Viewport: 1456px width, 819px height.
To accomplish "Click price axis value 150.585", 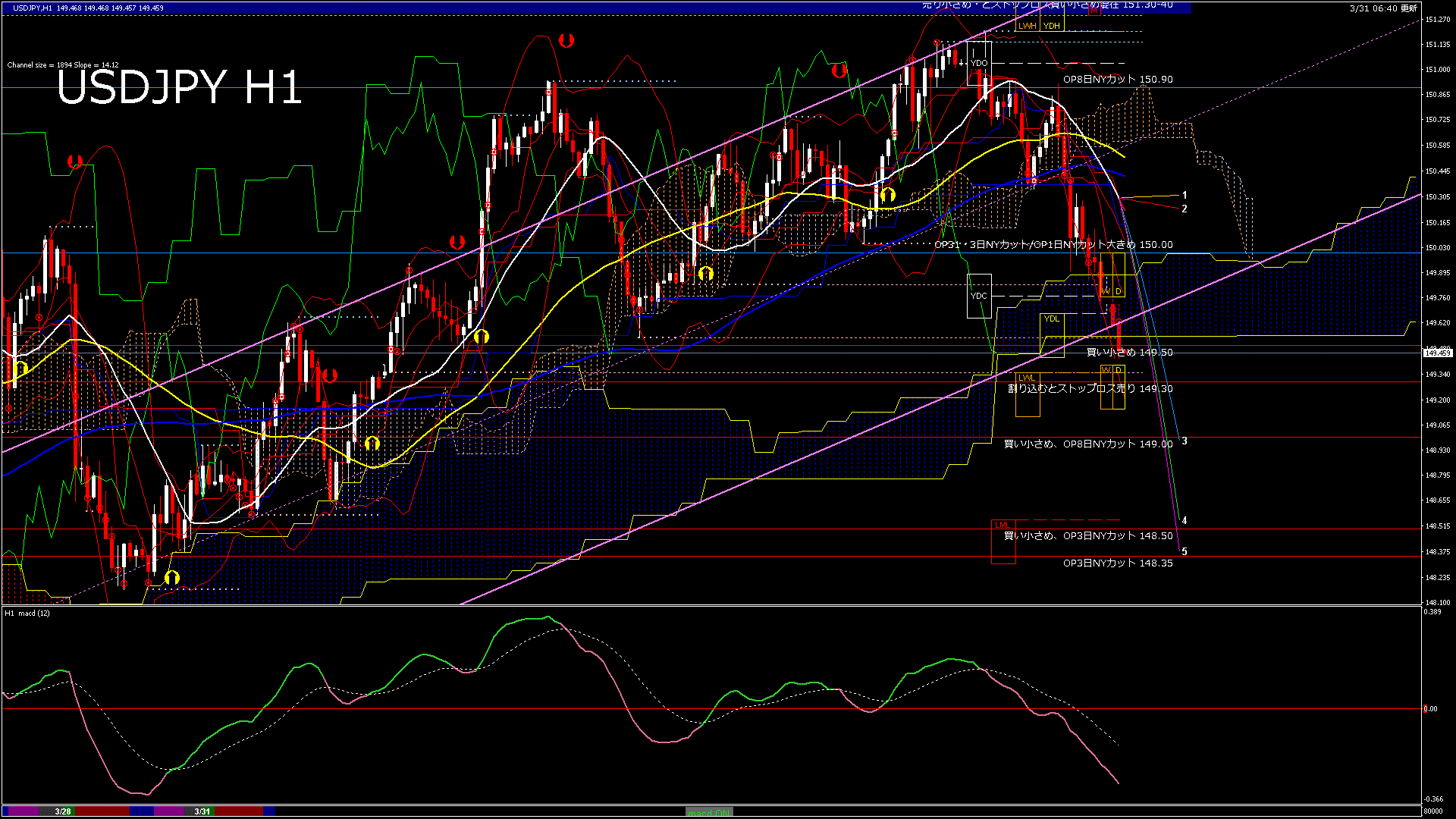I will point(1438,146).
